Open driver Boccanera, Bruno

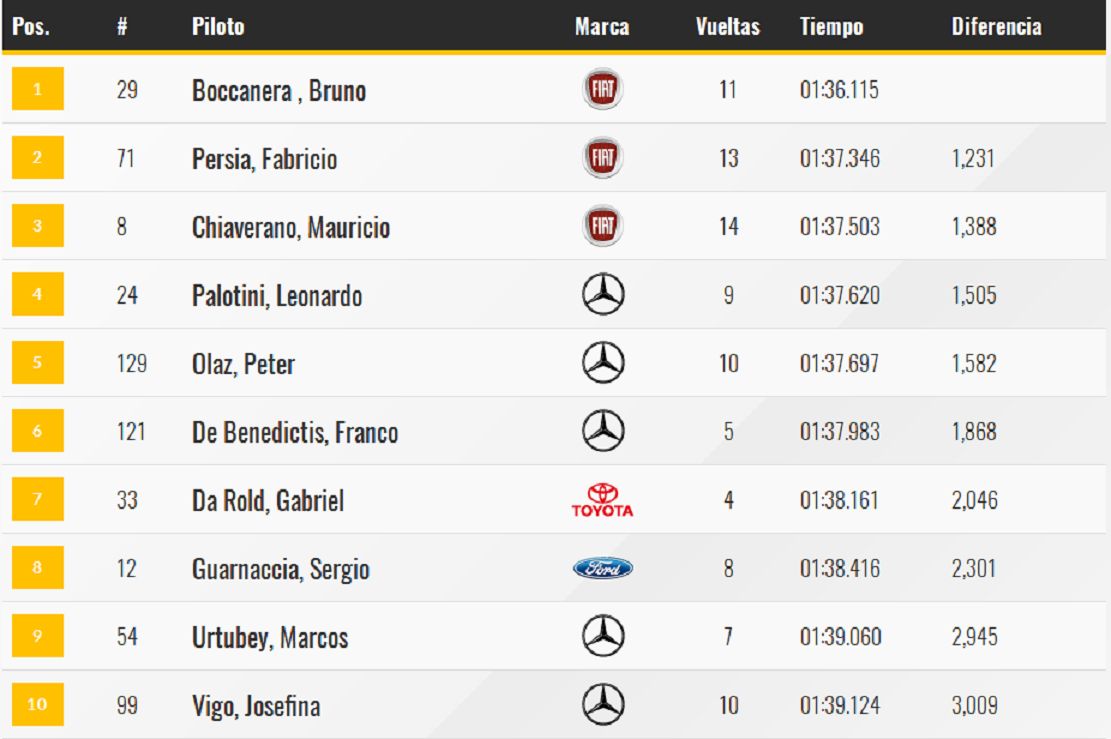pyautogui.click(x=278, y=91)
